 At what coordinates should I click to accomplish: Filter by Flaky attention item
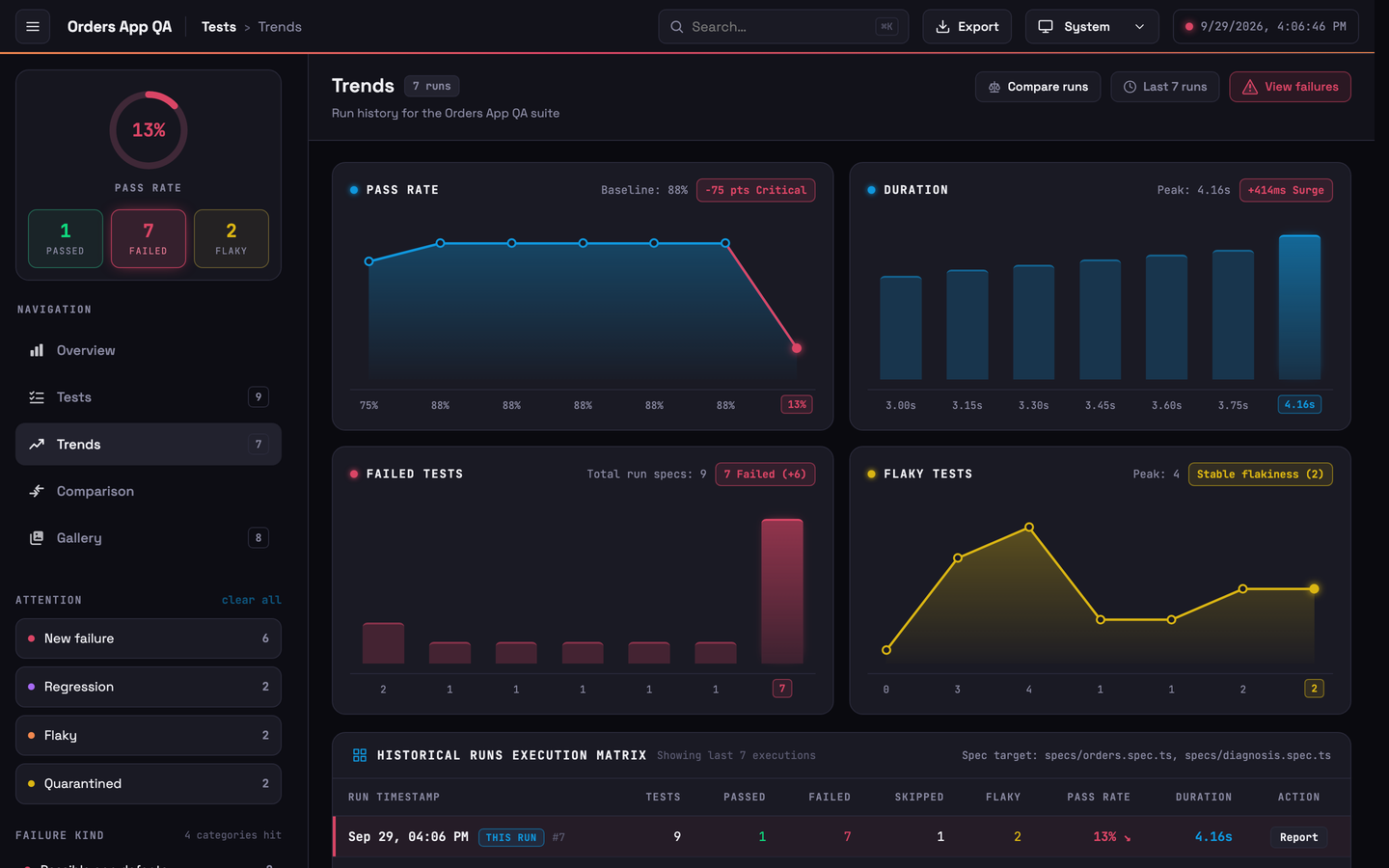click(x=149, y=735)
